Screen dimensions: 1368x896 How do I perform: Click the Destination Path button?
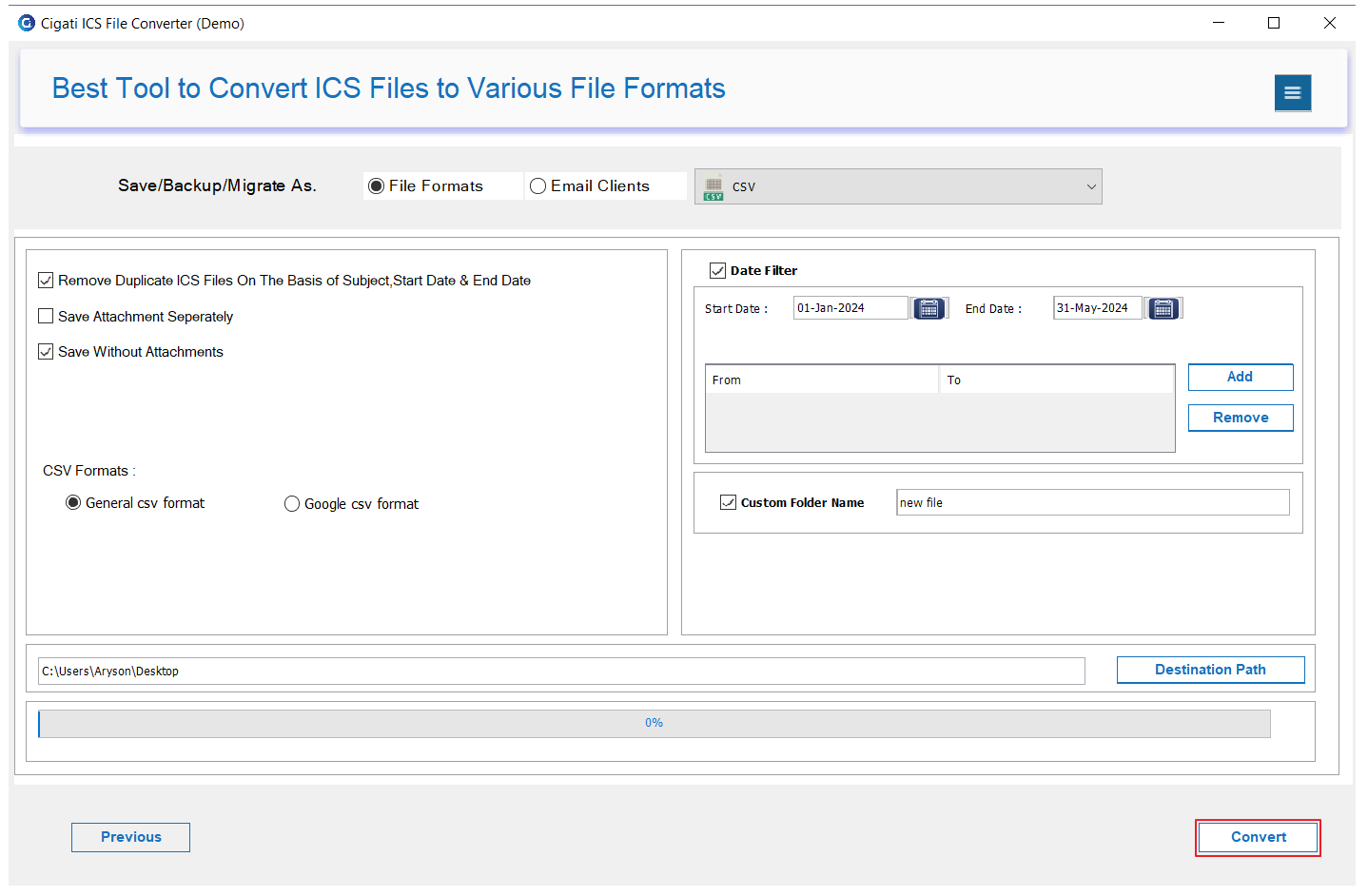click(x=1210, y=670)
